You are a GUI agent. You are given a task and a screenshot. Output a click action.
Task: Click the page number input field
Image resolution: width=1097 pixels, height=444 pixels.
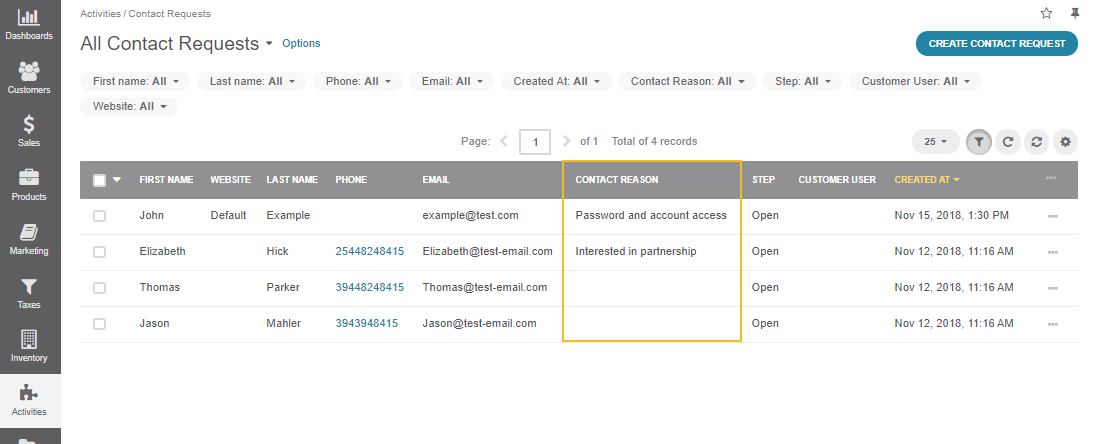tap(535, 142)
